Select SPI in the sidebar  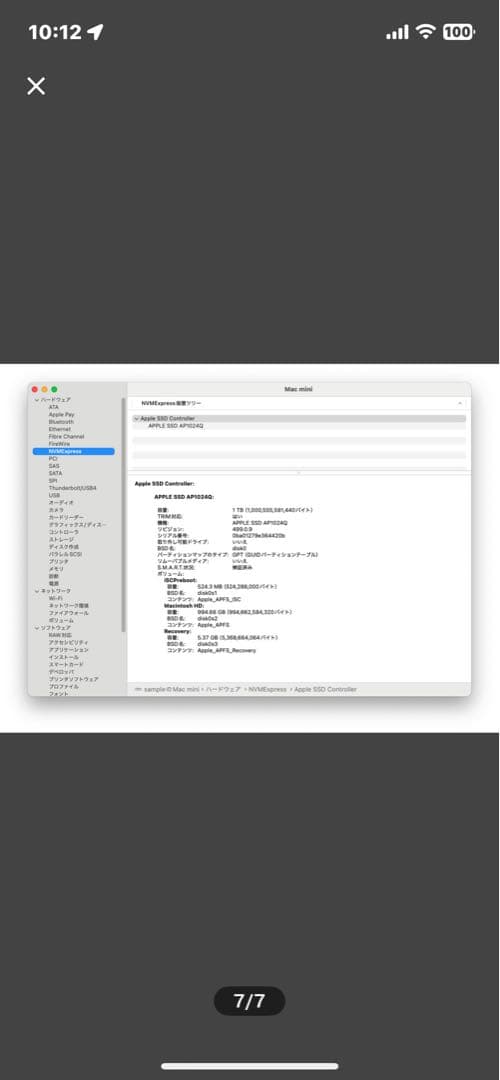click(53, 481)
